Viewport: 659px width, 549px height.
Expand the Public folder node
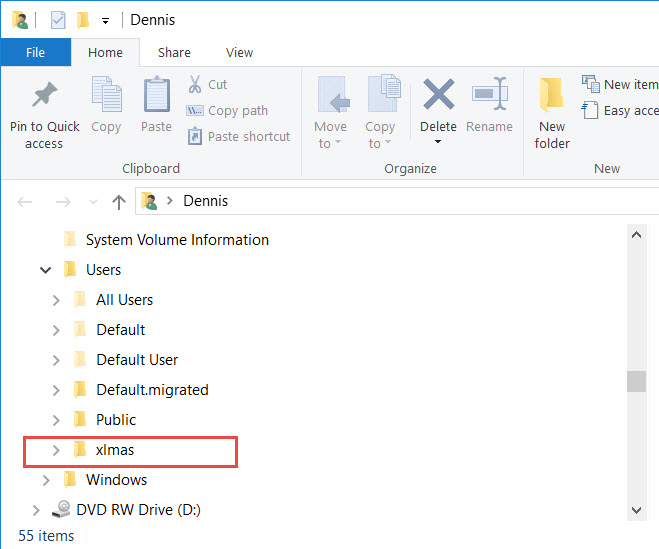tap(56, 420)
